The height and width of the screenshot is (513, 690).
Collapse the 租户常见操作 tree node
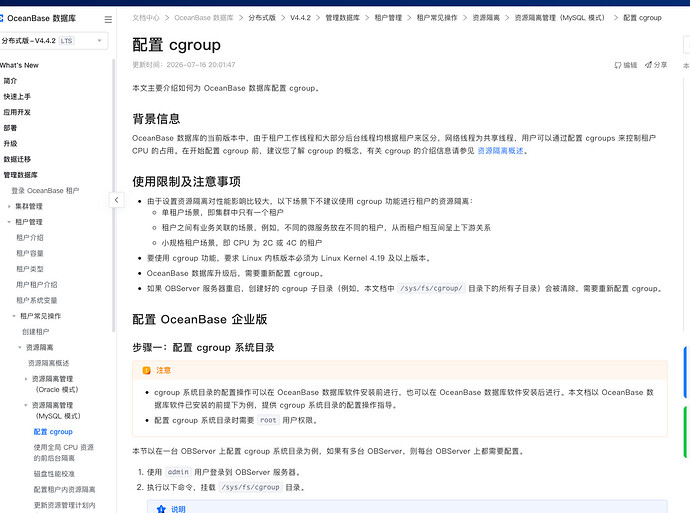point(14,316)
